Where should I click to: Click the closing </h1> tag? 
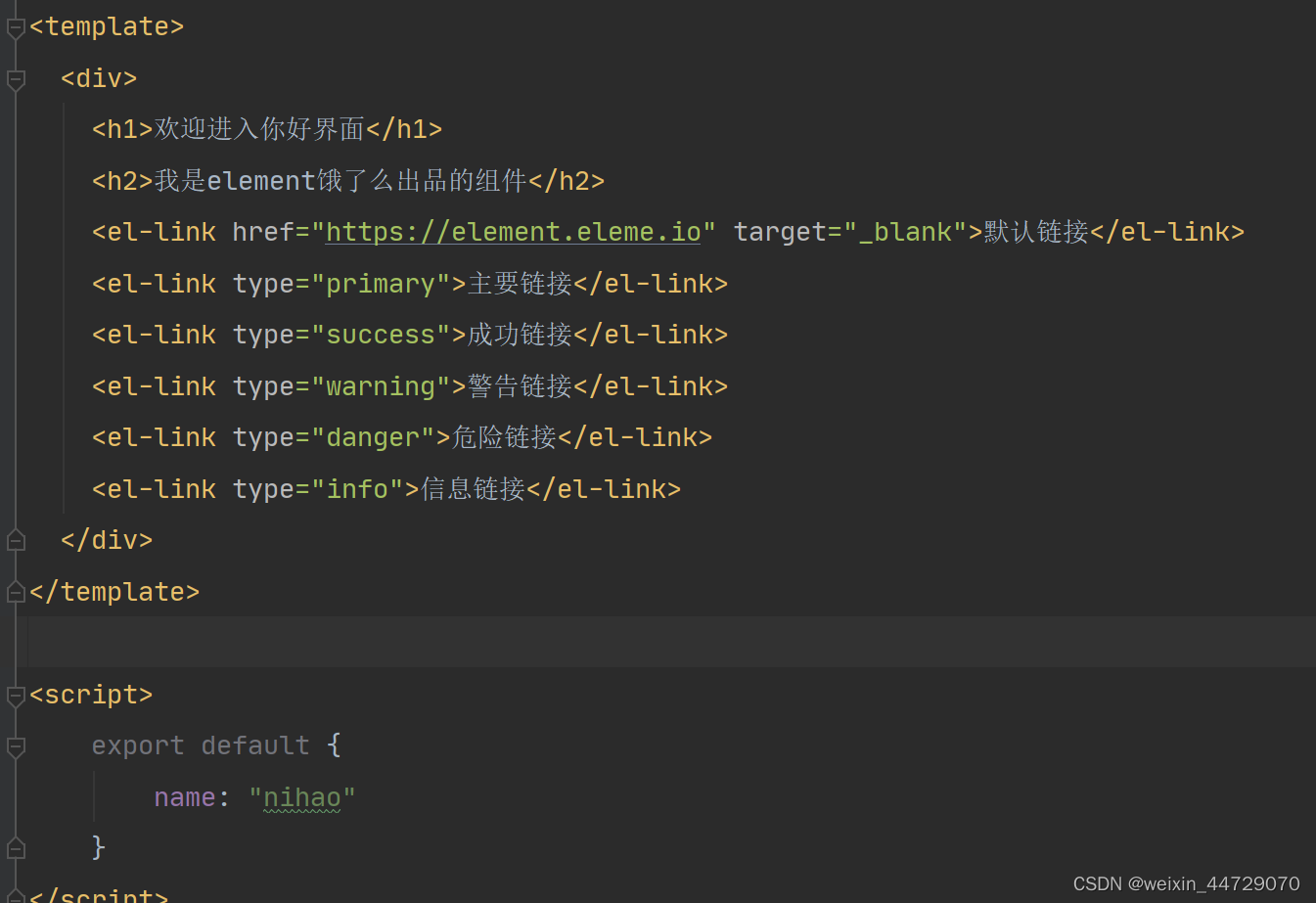(404, 129)
